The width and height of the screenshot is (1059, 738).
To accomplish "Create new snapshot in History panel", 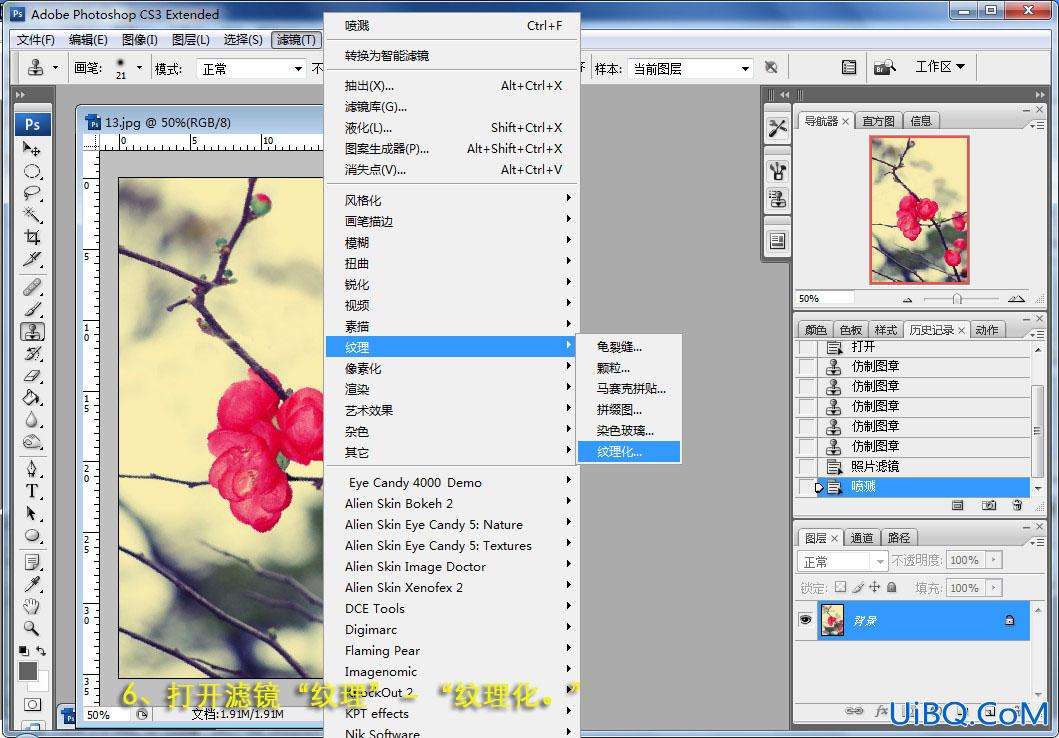I will click(x=989, y=505).
